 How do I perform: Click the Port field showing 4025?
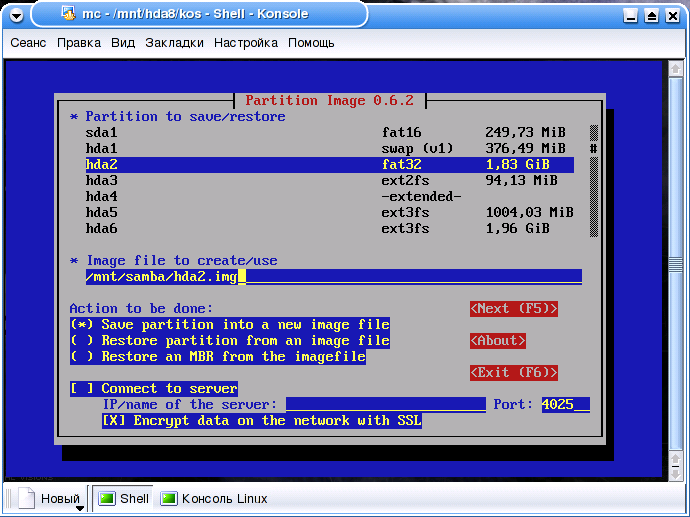click(565, 404)
